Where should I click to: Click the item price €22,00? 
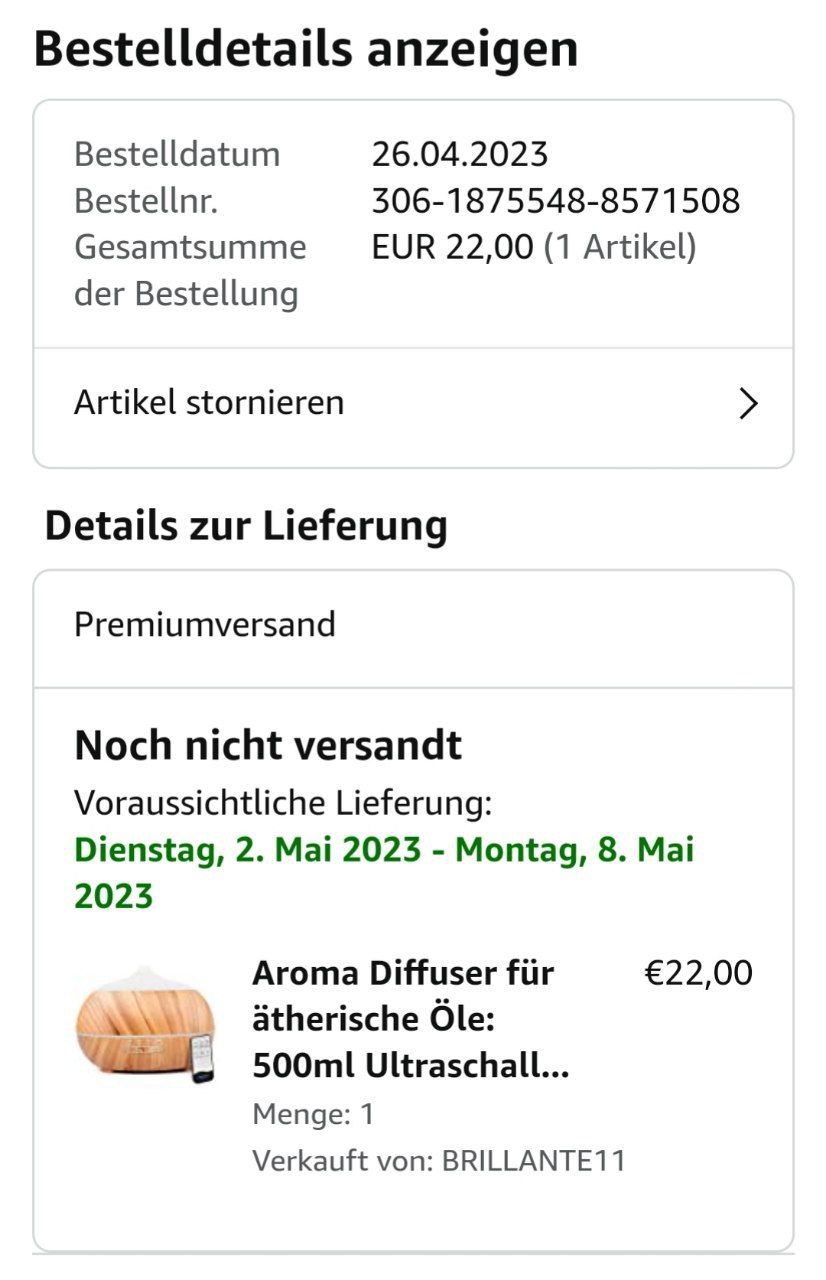(698, 973)
